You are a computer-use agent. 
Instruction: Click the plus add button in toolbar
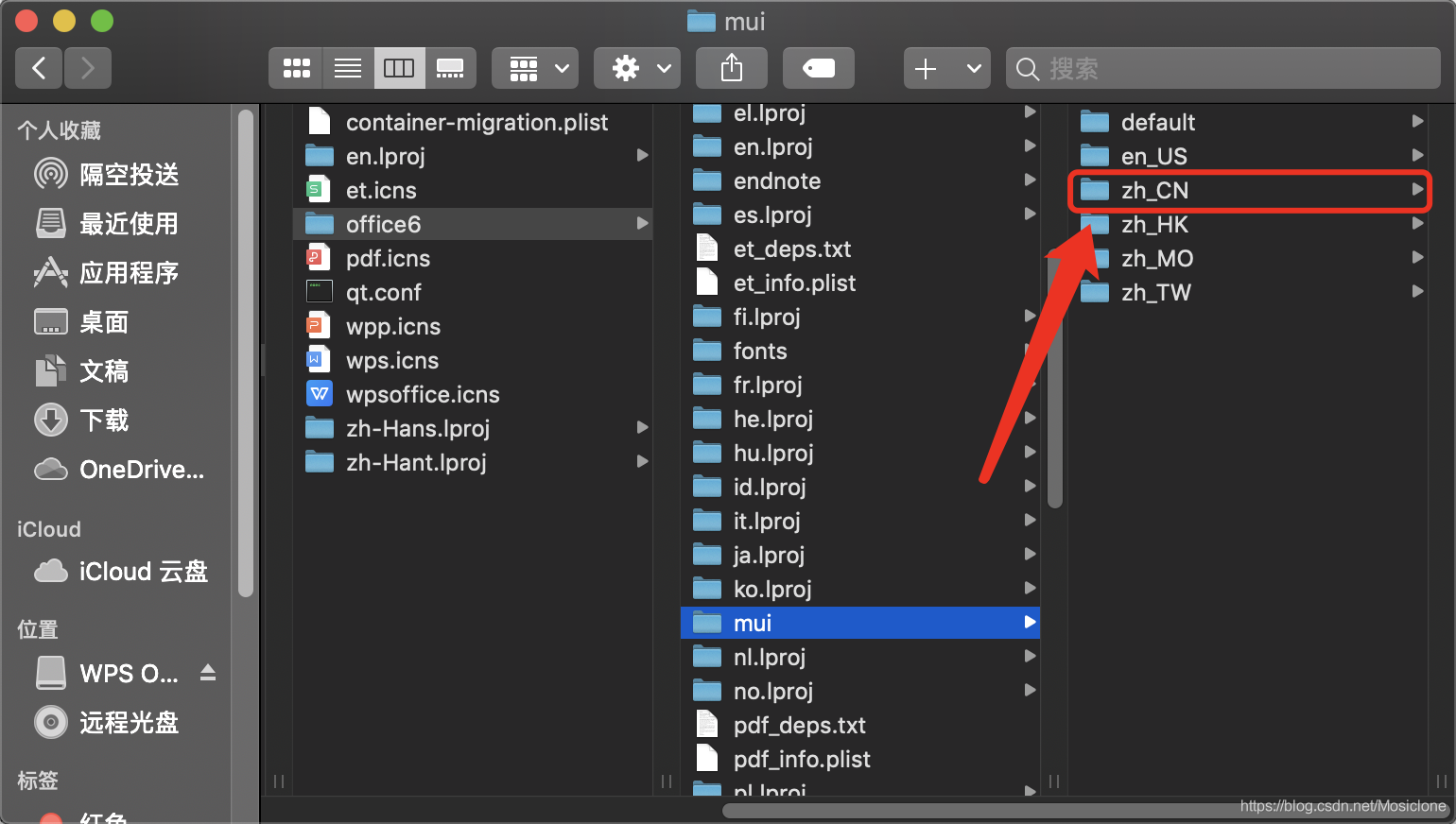tap(927, 68)
